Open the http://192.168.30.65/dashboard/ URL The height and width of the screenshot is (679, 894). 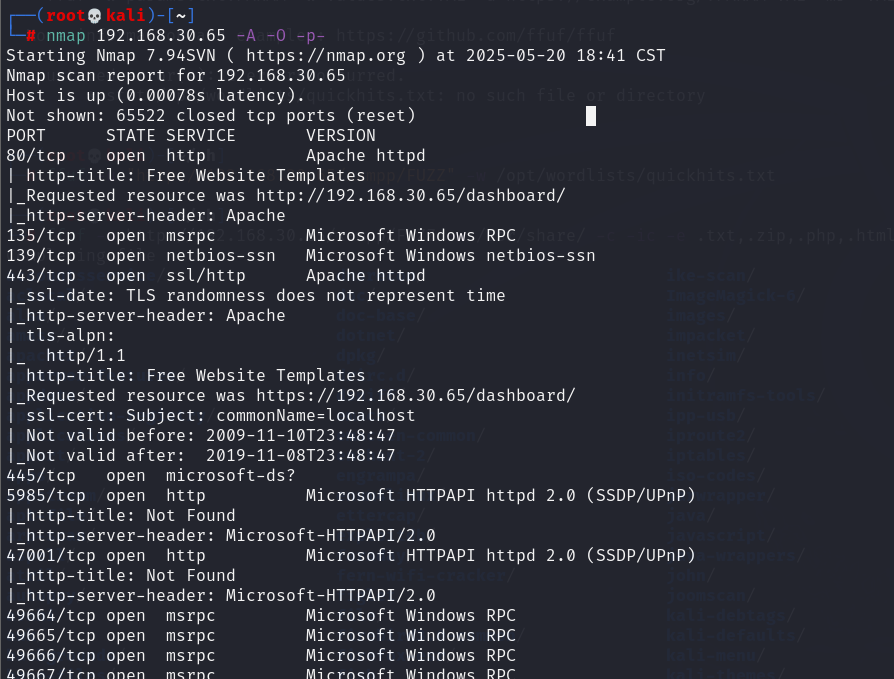[411, 196]
